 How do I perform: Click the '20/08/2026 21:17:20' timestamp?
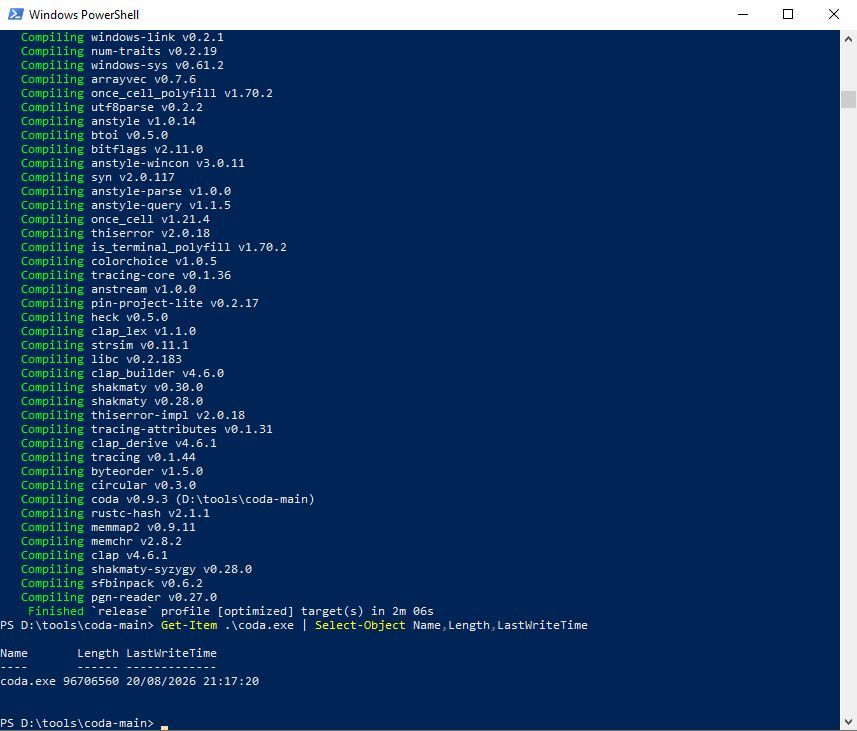192,681
